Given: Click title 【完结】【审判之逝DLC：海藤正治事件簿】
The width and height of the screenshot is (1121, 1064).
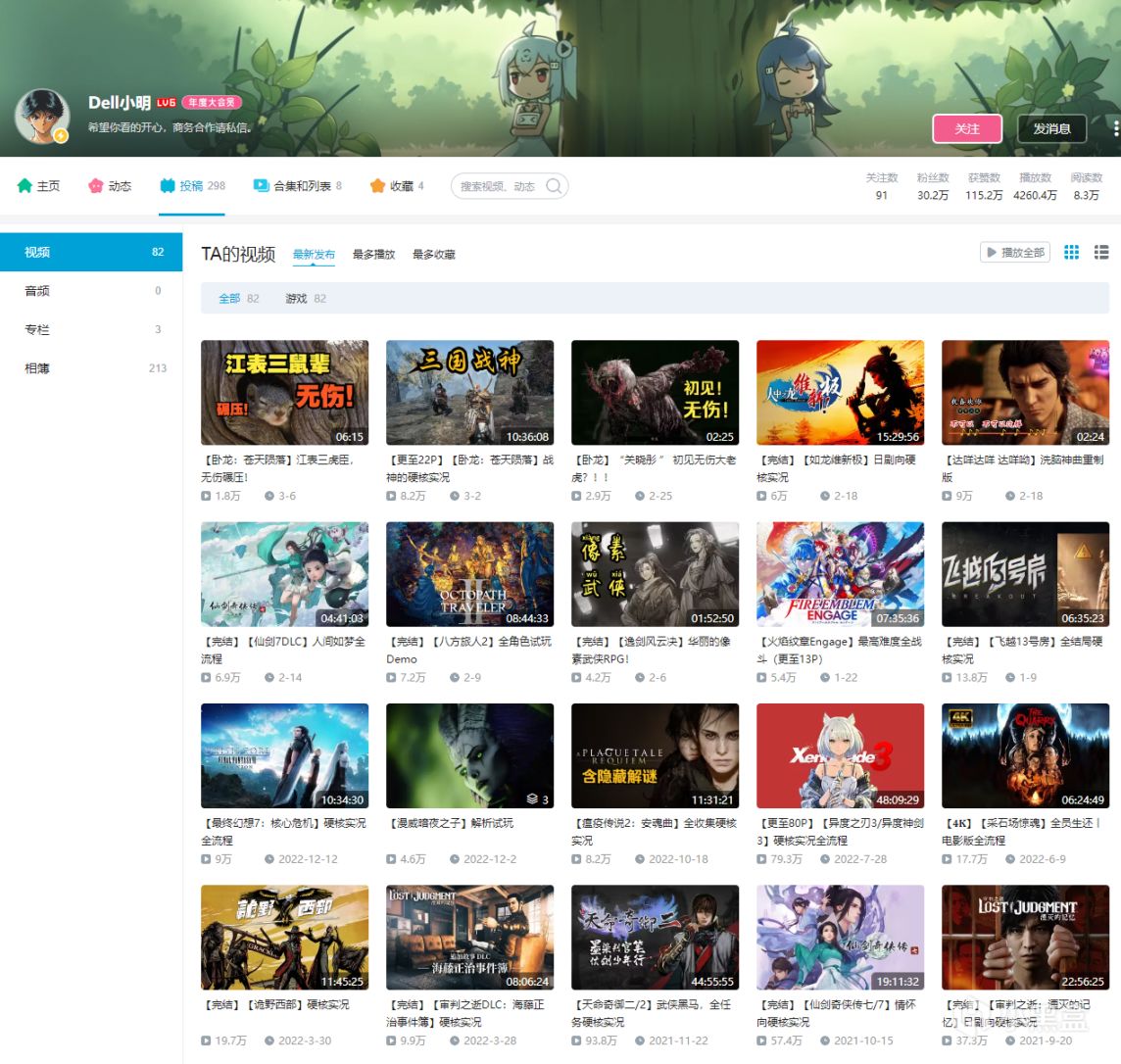Looking at the screenshot, I should (465, 1013).
